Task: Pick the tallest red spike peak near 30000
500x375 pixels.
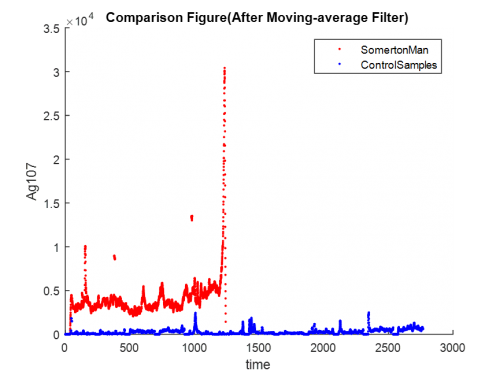Action: tap(225, 69)
